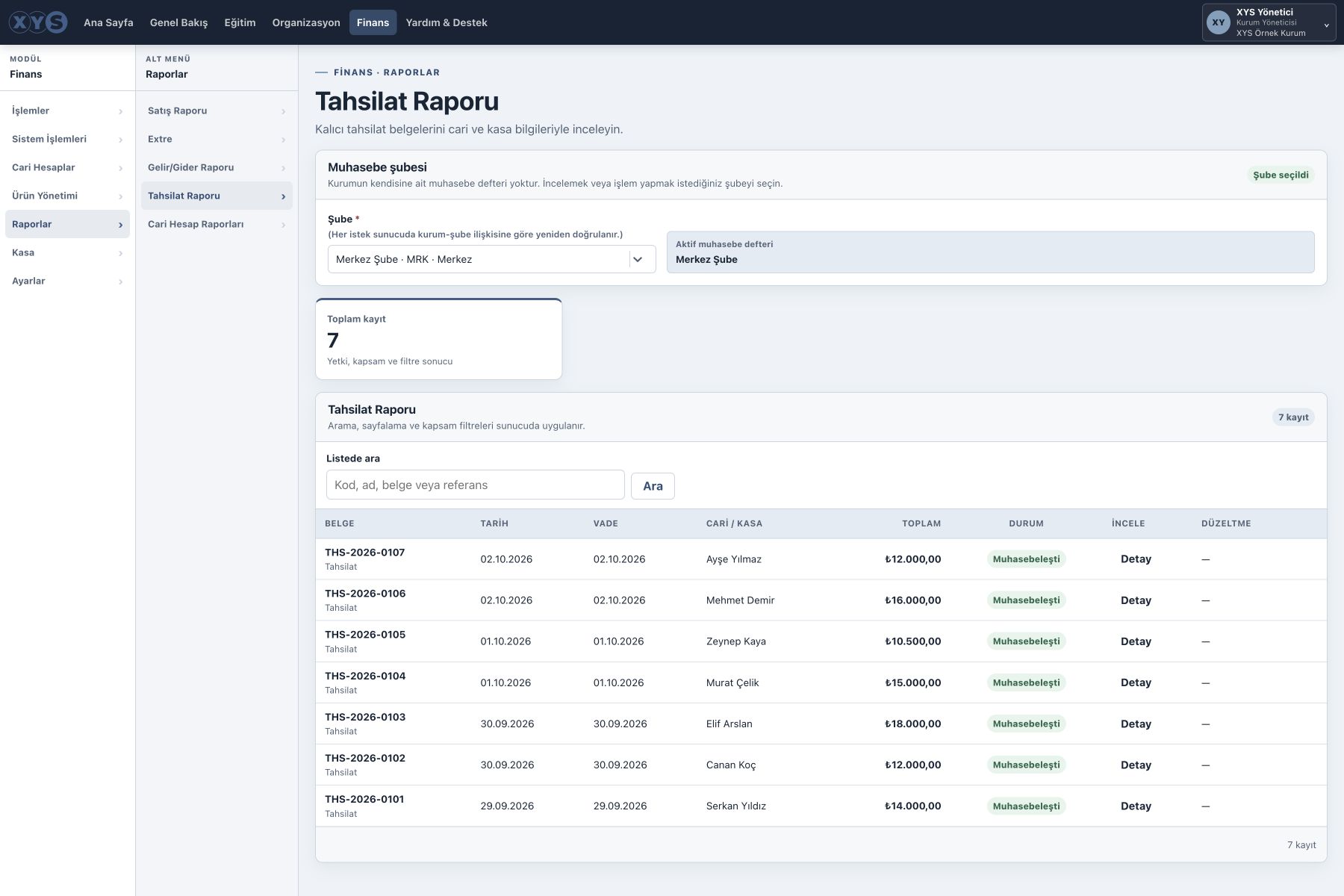Go to Ana Sayfa in top navigation
1344x896 pixels.
(108, 22)
